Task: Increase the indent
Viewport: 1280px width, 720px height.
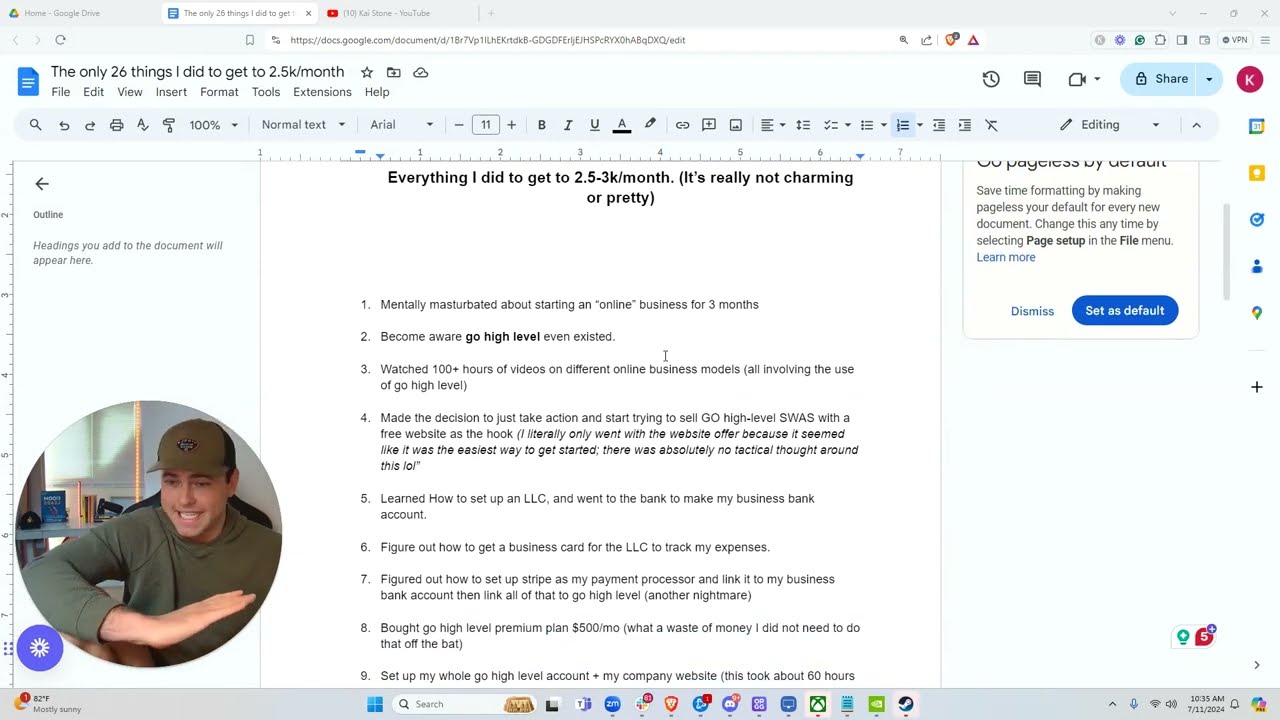Action: (x=965, y=125)
